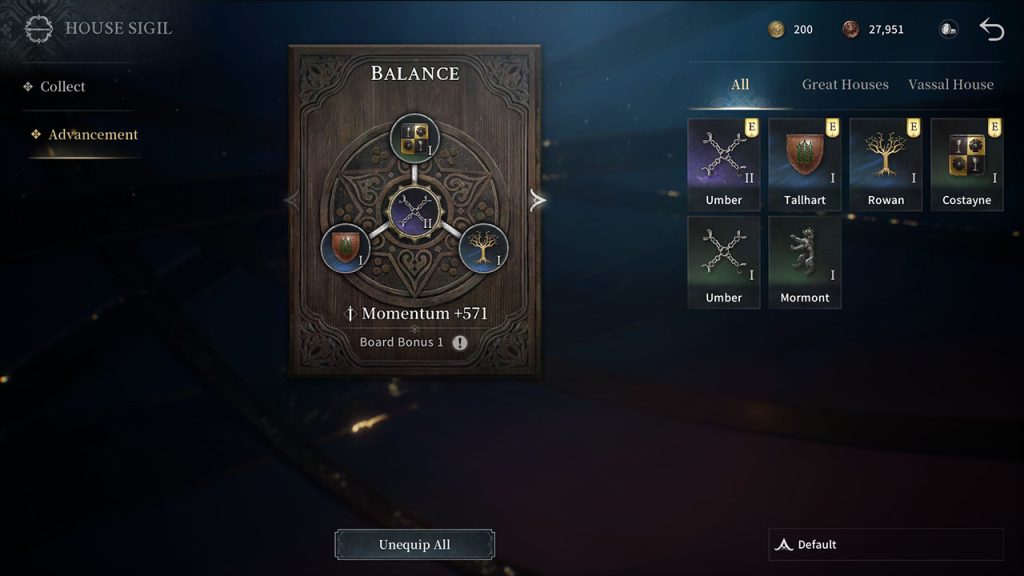This screenshot has width=1024, height=576.
Task: Go to previous board with left arrow
Action: point(291,200)
